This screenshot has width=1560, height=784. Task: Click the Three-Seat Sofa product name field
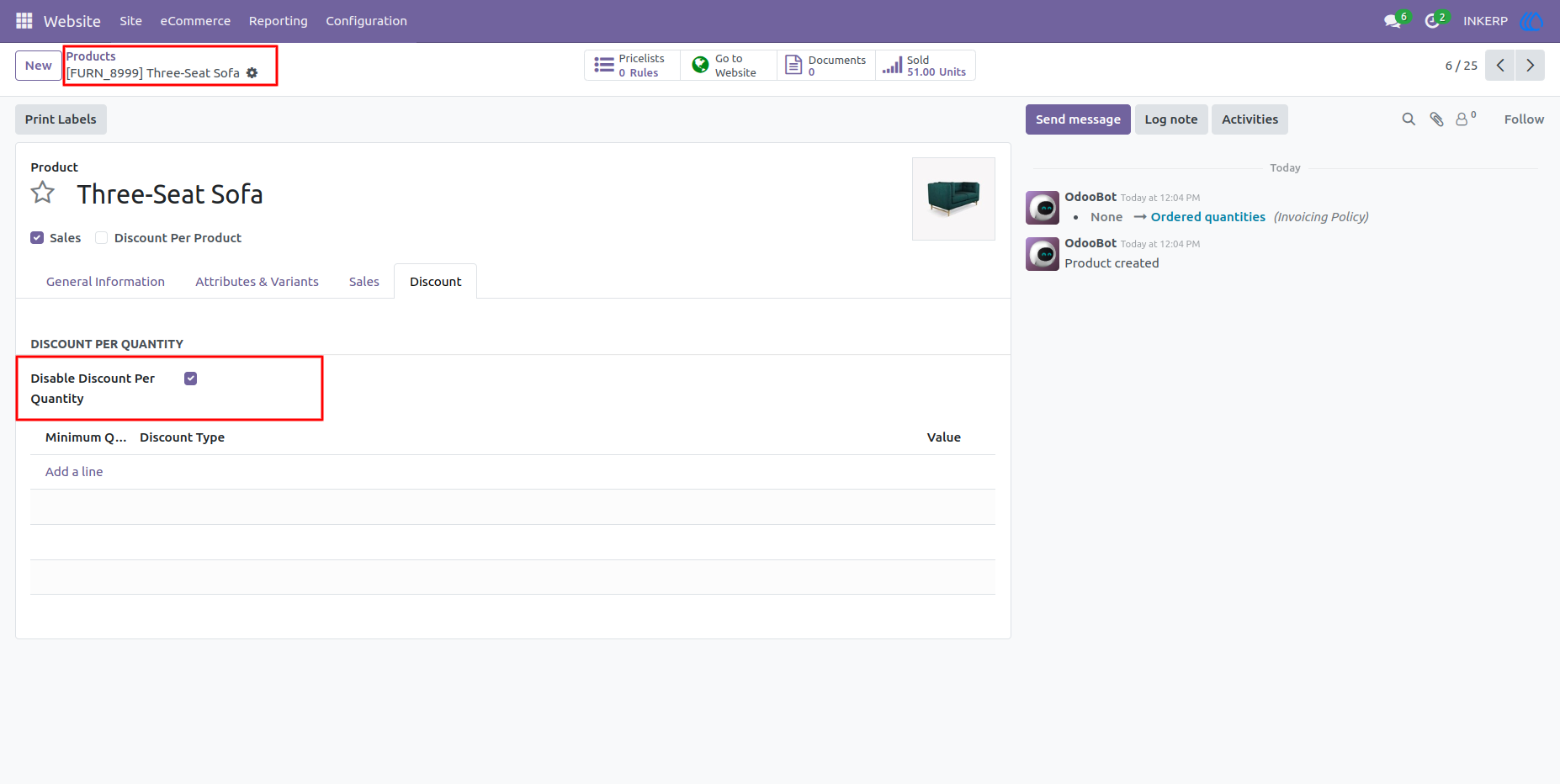(170, 194)
